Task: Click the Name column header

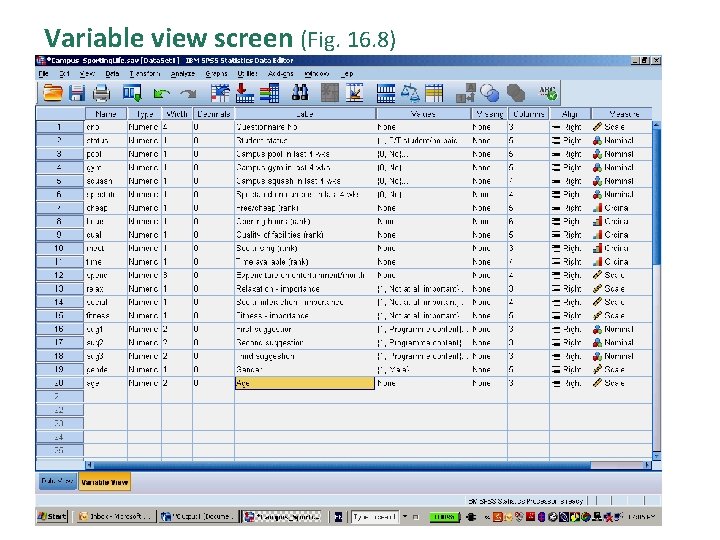Action: pyautogui.click(x=106, y=114)
